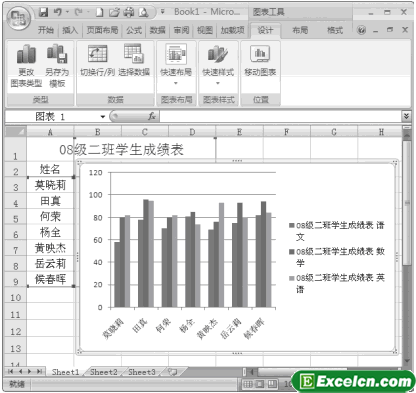Open file icon in Quick Access toolbar

(114, 13)
